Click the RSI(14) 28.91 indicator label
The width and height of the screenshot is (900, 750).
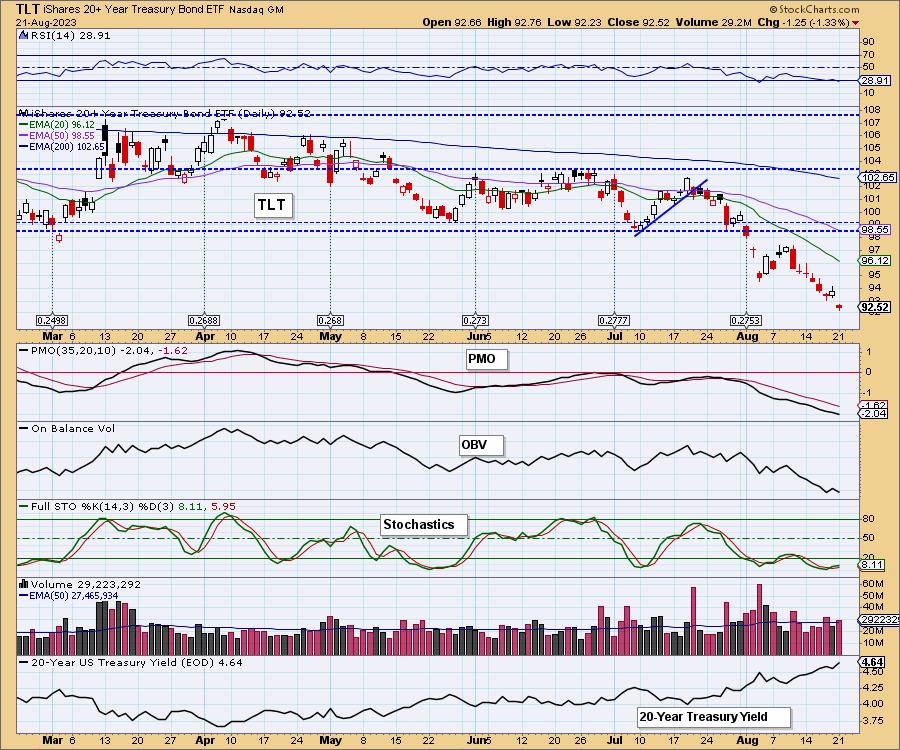click(69, 36)
